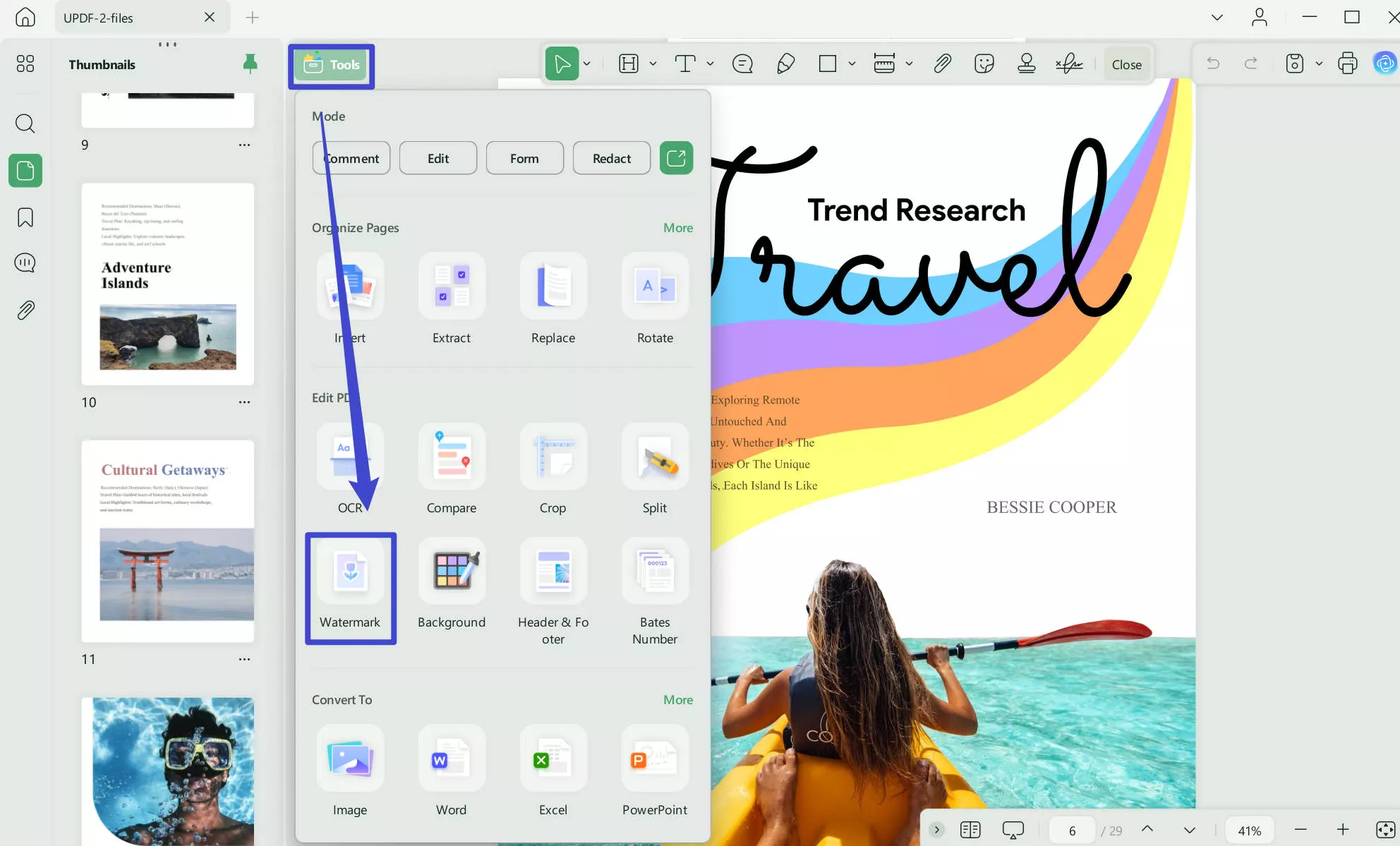Expand the text tool dropdown arrow
Viewport: 1400px width, 846px height.
coord(710,64)
